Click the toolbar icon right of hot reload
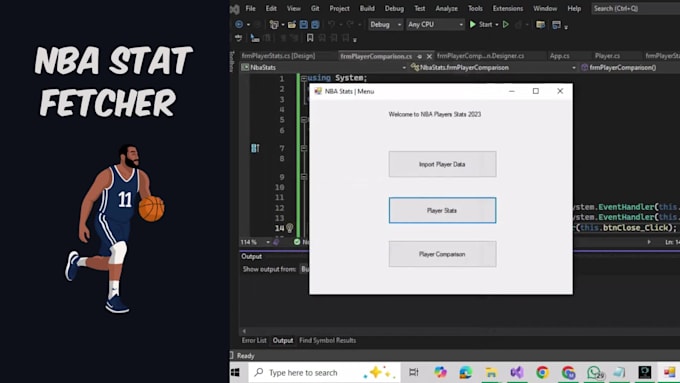Viewport: 680px width, 383px height. [x=540, y=25]
